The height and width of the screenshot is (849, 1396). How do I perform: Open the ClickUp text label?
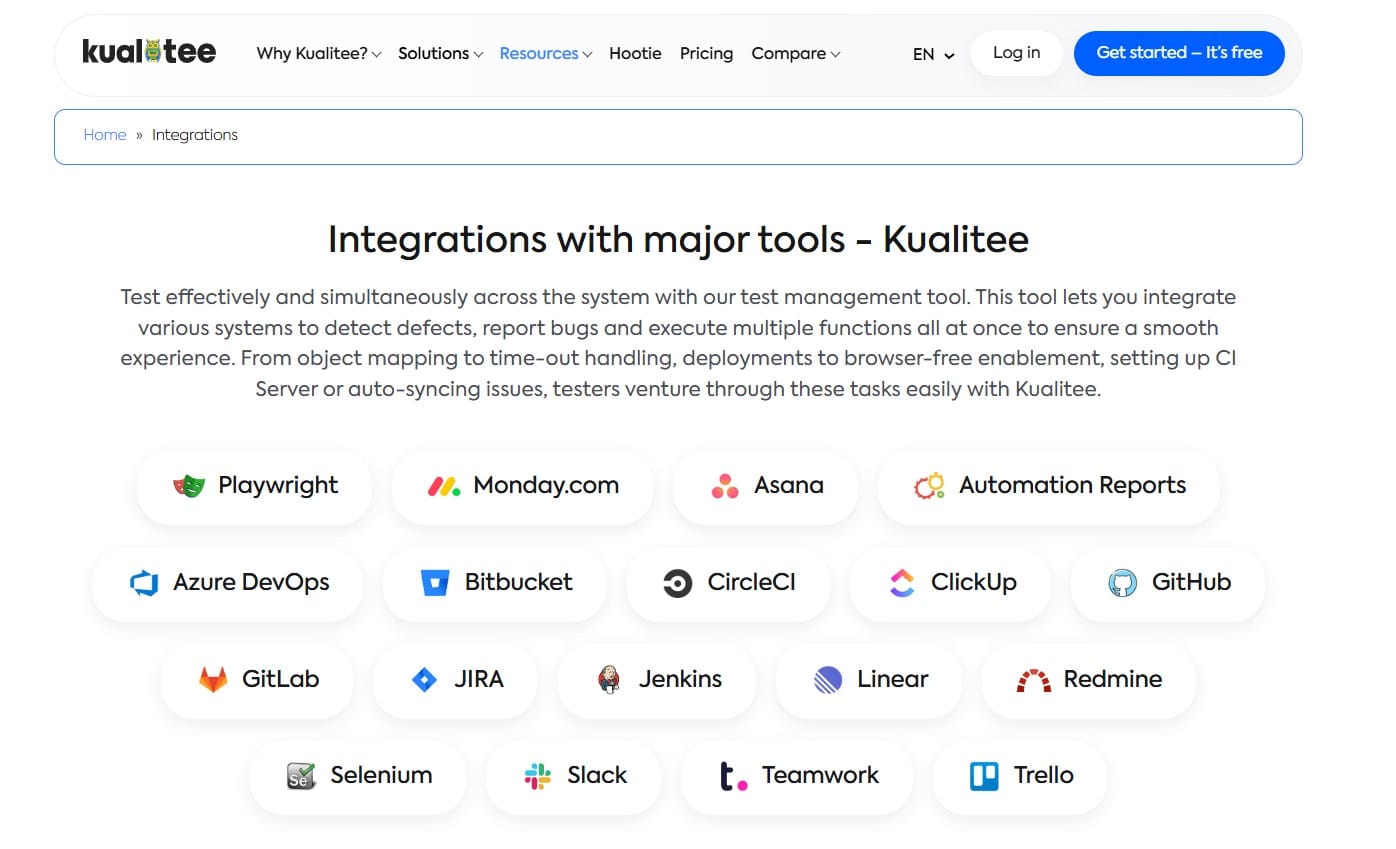(x=973, y=583)
